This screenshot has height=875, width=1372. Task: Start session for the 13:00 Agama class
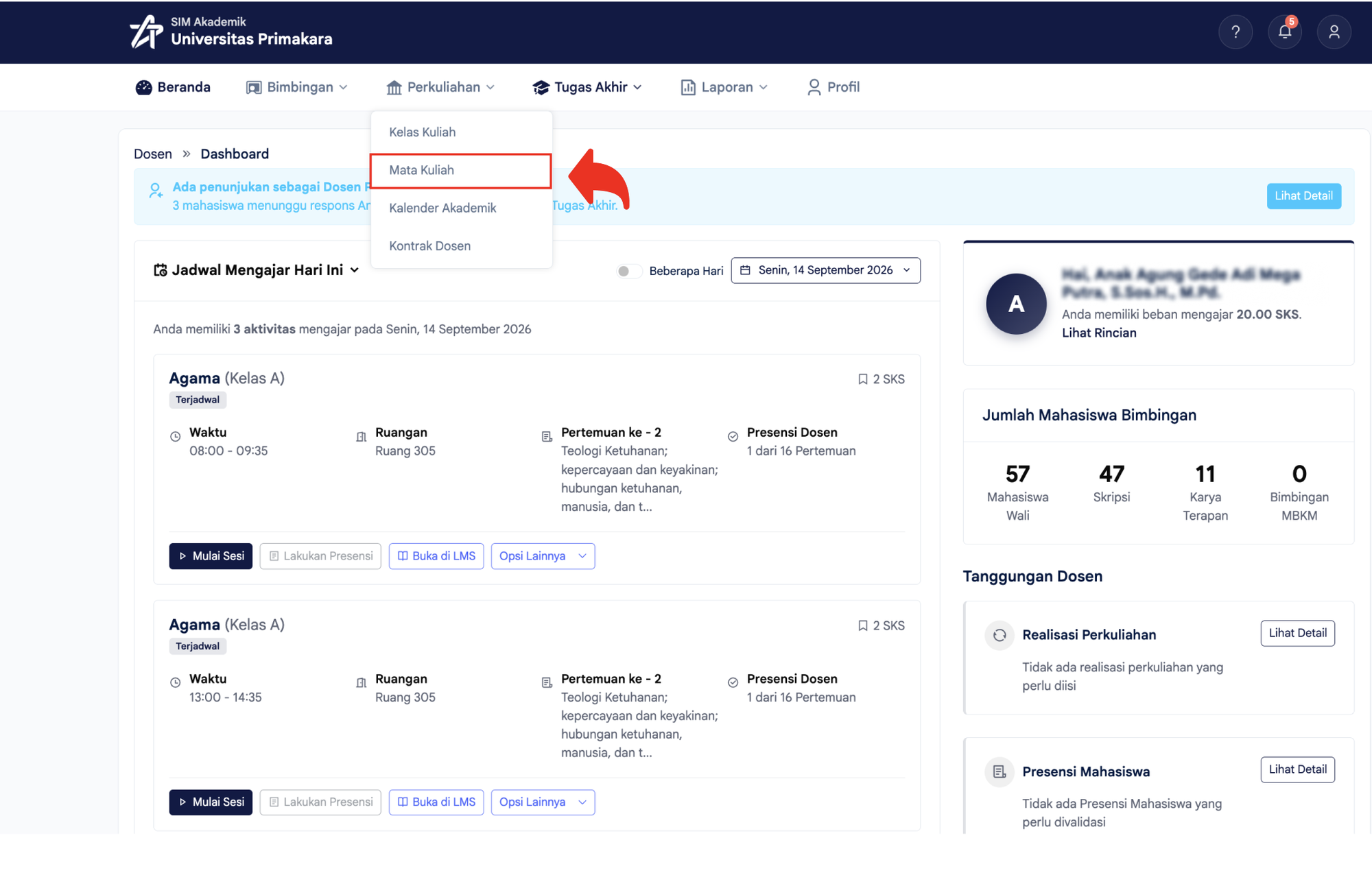click(211, 802)
